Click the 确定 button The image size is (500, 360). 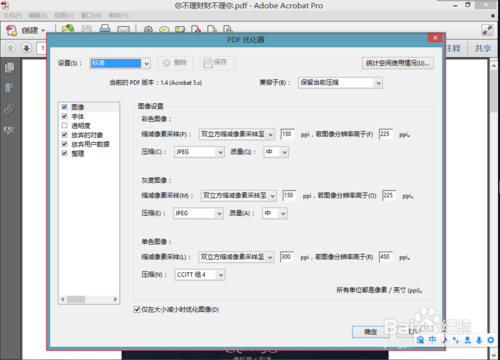(370, 332)
